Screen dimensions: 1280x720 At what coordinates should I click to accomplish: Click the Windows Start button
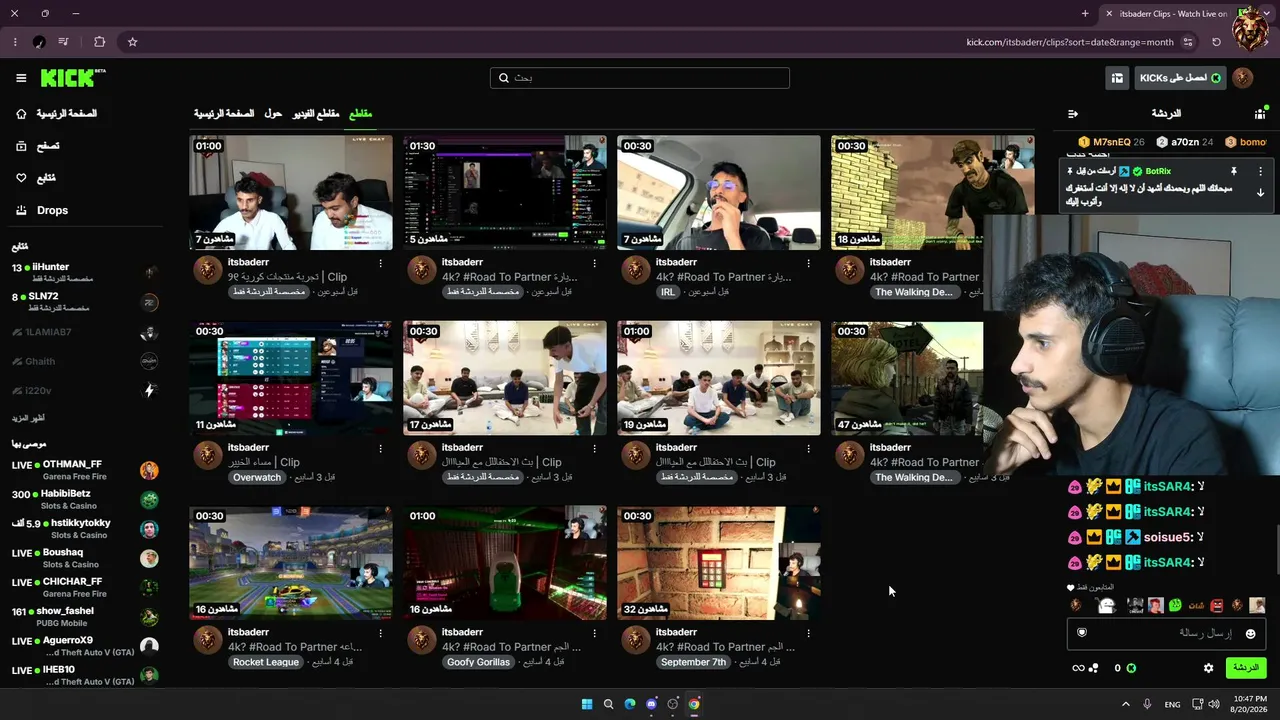(587, 704)
